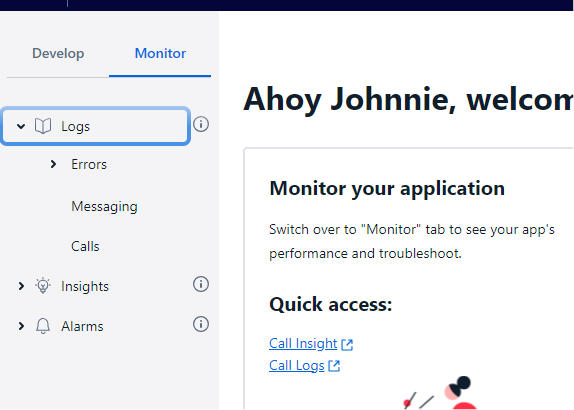Collapse the Logs section chevron
Screen dimensions: 574x410
tap(21, 127)
